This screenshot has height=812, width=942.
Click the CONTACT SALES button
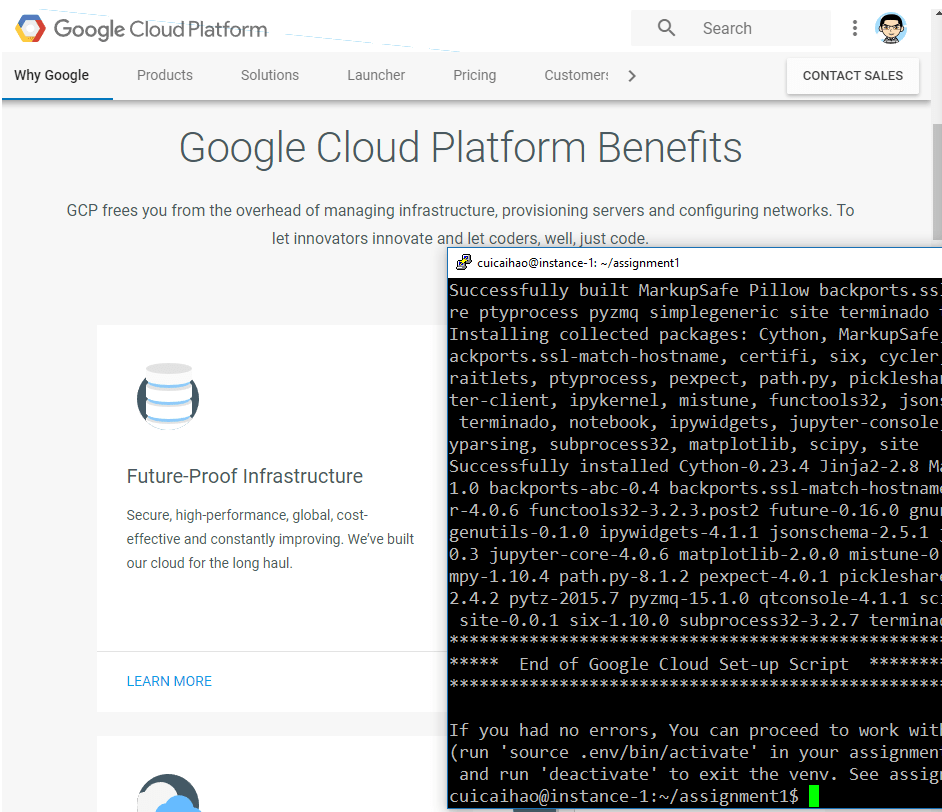point(852,76)
